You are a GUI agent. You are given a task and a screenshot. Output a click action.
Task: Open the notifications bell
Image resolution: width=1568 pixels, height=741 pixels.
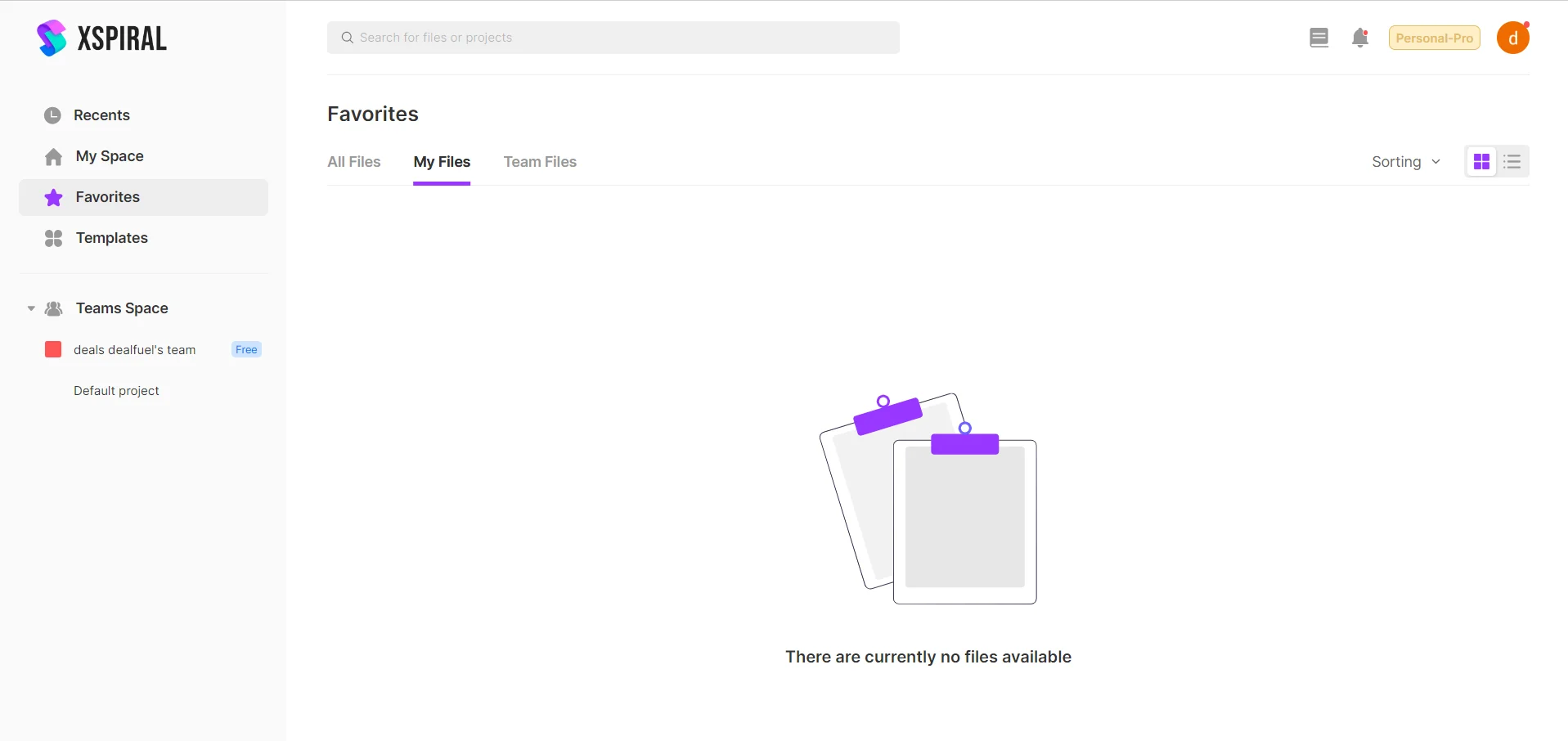(1359, 38)
